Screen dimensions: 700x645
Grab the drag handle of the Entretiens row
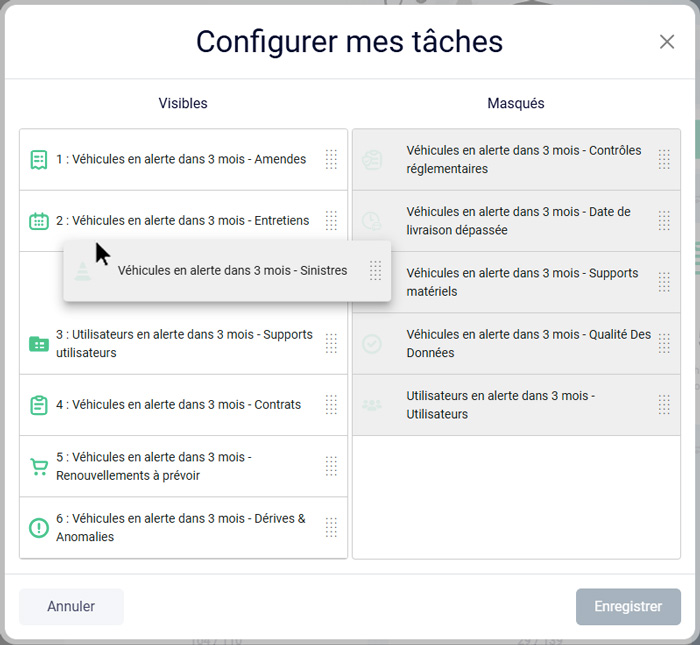coord(331,221)
